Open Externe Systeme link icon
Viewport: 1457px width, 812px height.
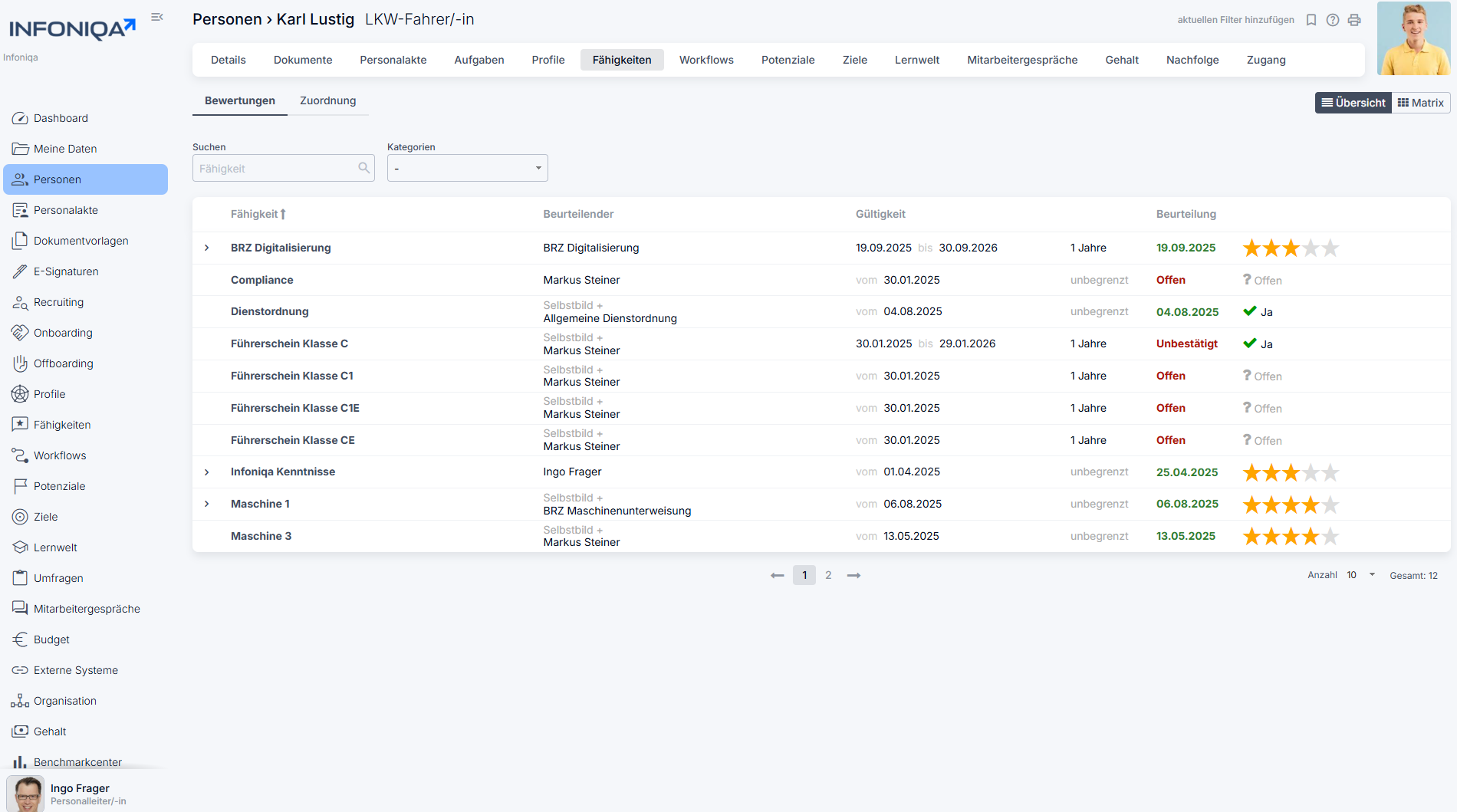(20, 670)
